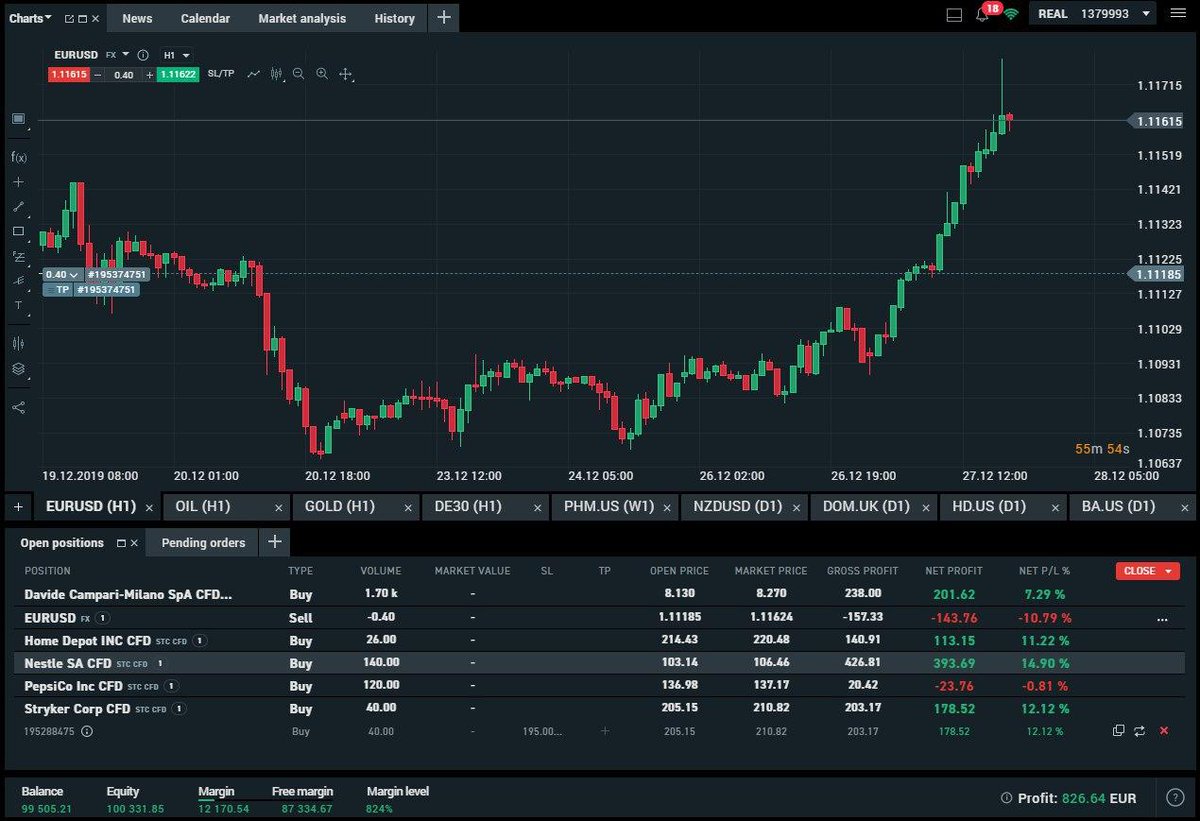Zoom out the chart with magnifier minus
This screenshot has width=1200, height=821.
[298, 74]
